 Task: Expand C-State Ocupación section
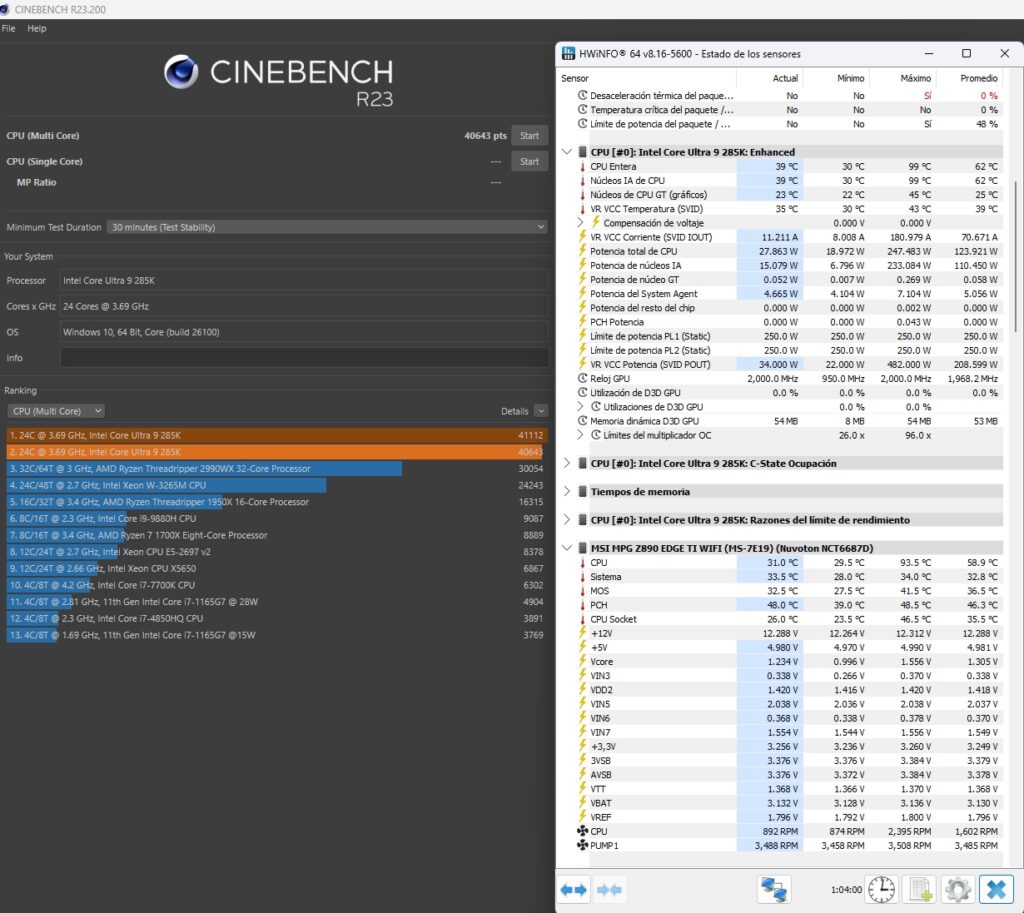coord(567,463)
